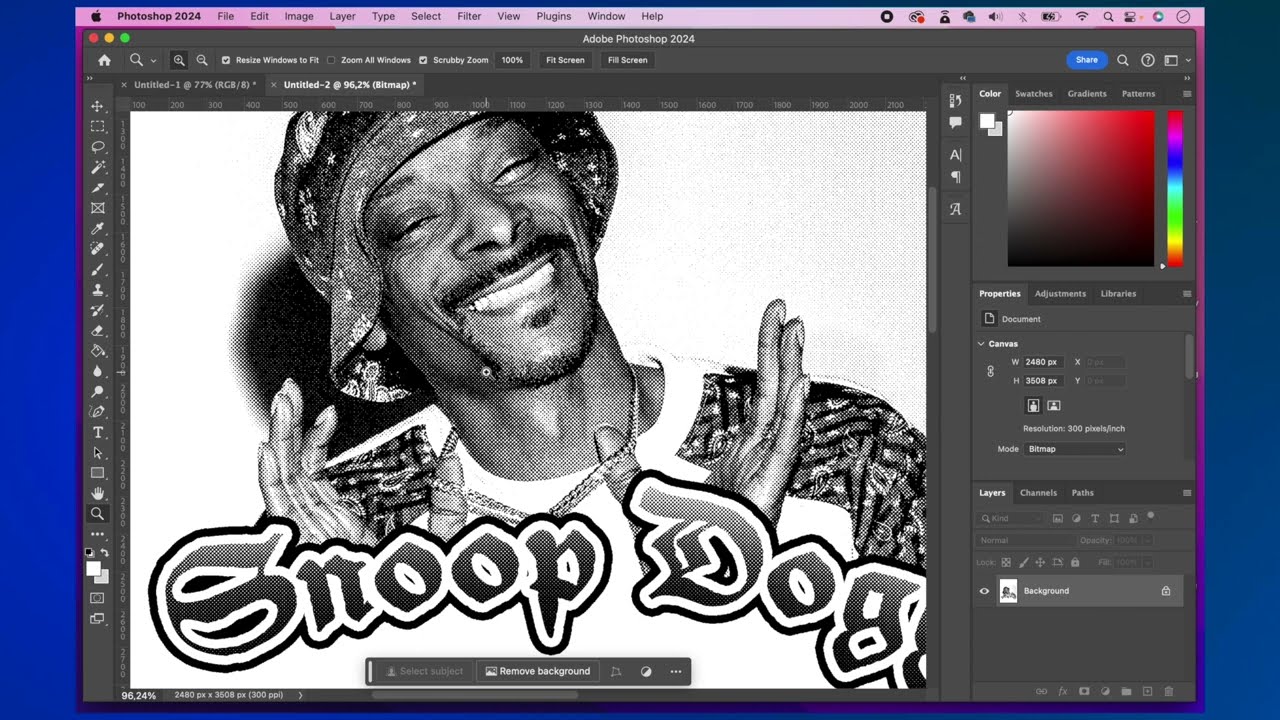Screen dimensions: 1280x720
Task: Create a new layer icon
Action: point(1147,691)
